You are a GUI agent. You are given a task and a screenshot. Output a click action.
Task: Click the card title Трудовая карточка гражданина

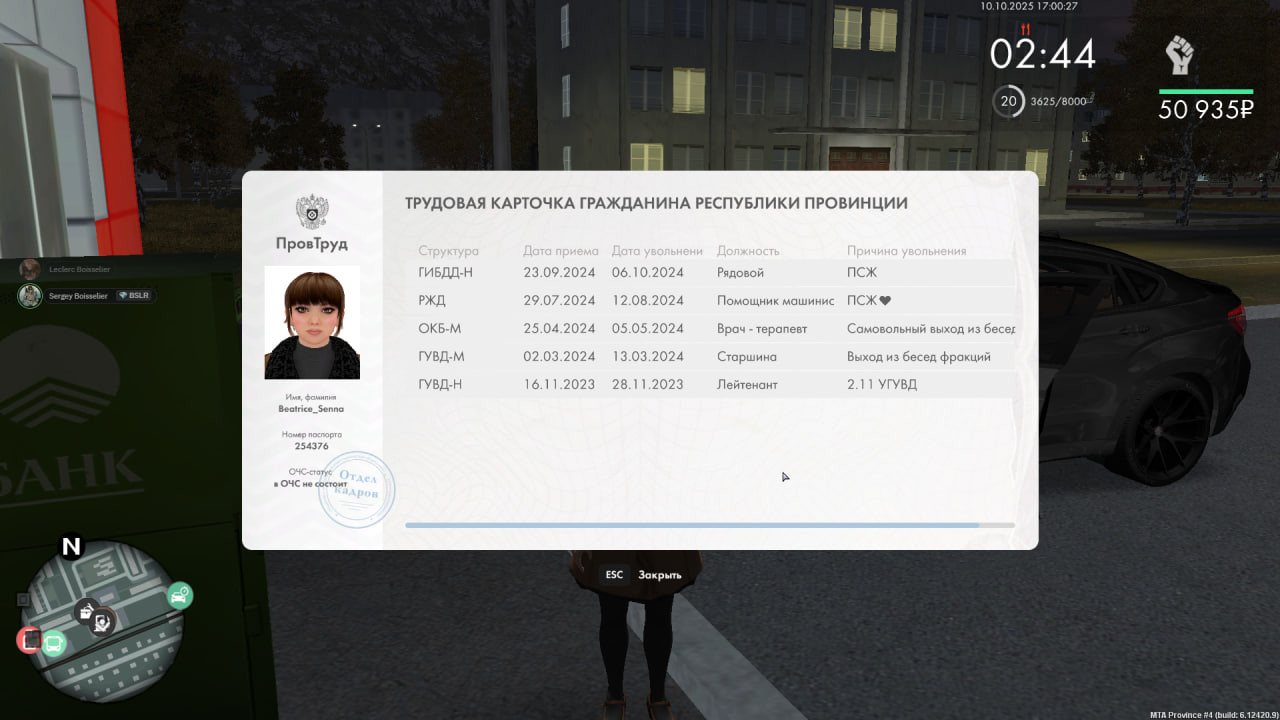[656, 203]
